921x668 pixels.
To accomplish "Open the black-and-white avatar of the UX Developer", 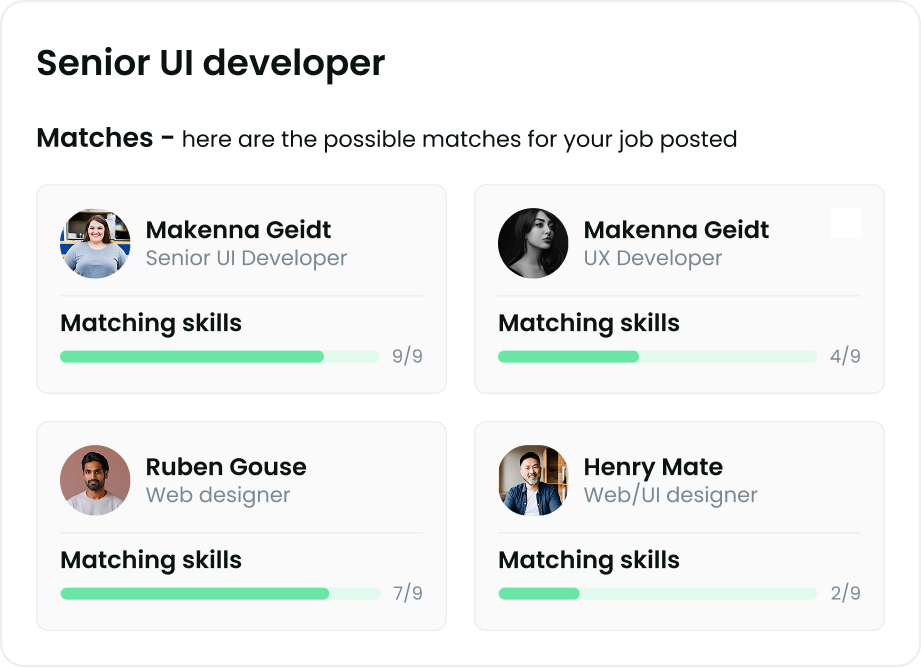I will point(533,243).
